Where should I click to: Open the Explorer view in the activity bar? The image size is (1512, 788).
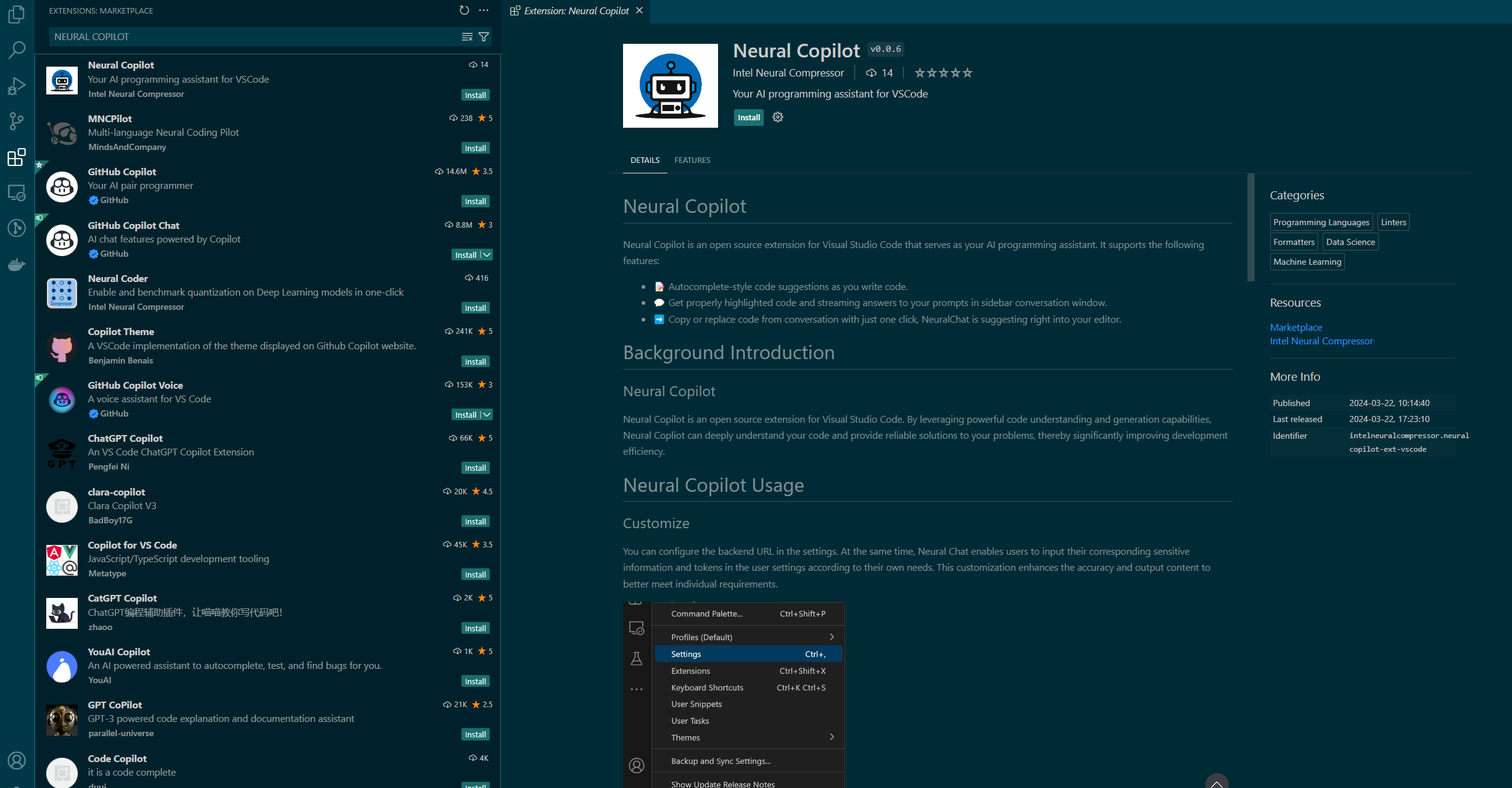(17, 14)
